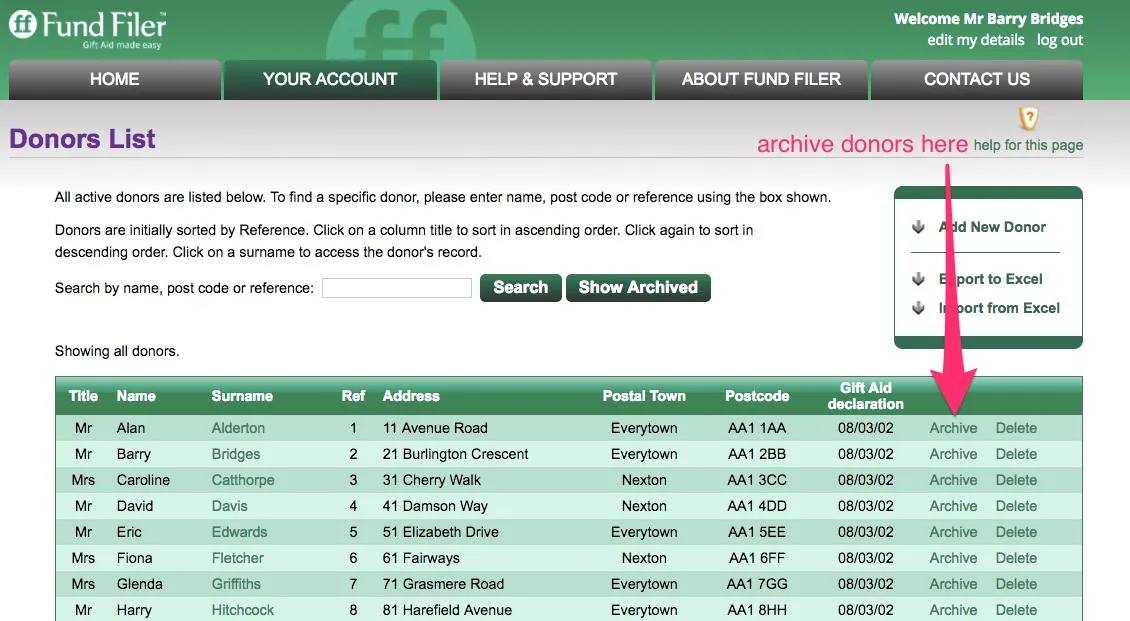
Task: Click the log out link
Action: coord(1059,40)
